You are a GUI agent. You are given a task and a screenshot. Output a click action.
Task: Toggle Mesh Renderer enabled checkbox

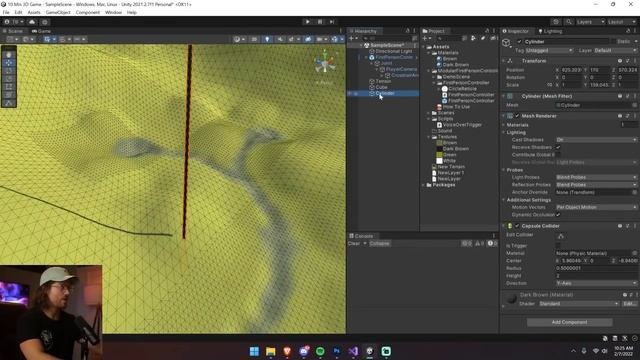click(x=517, y=116)
